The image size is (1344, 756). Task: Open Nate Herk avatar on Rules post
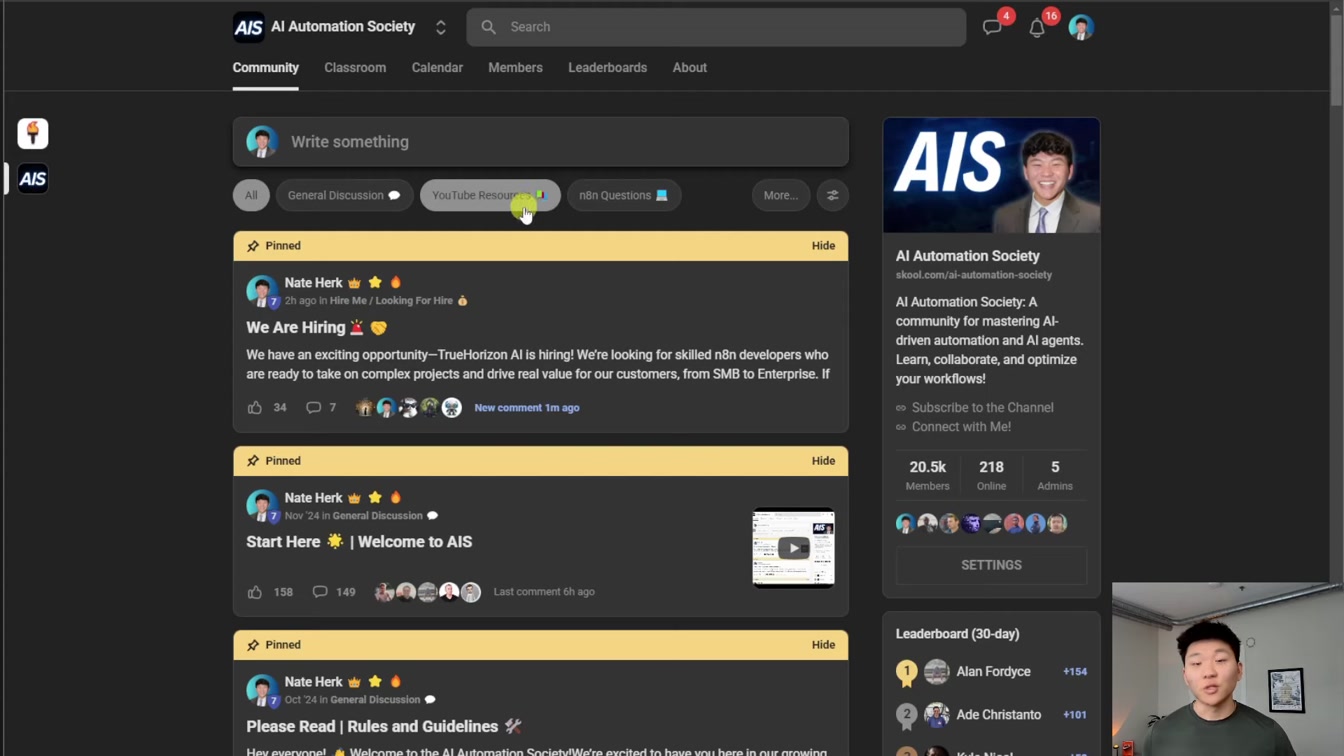262,689
